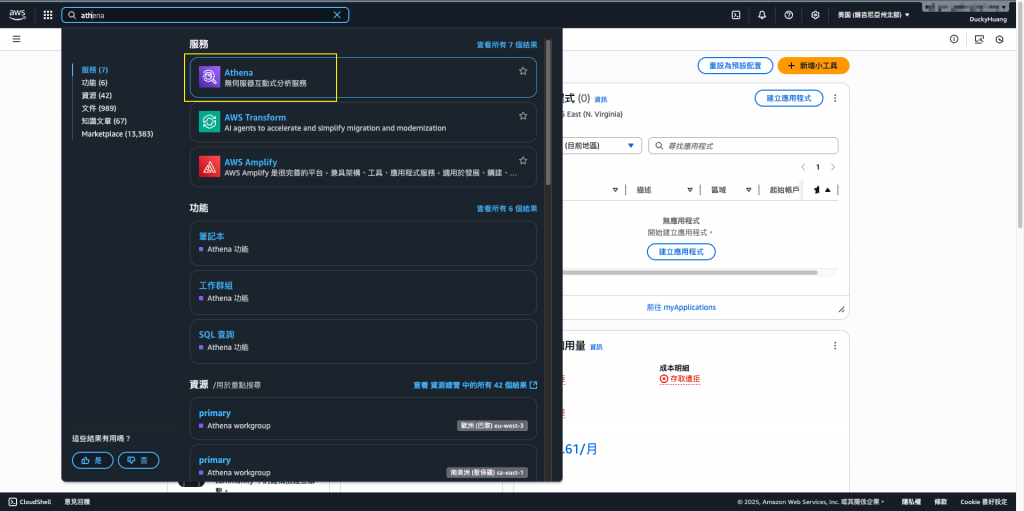Filter results by 文件 (989)
The width and height of the screenshot is (1024, 511).
(x=99, y=108)
